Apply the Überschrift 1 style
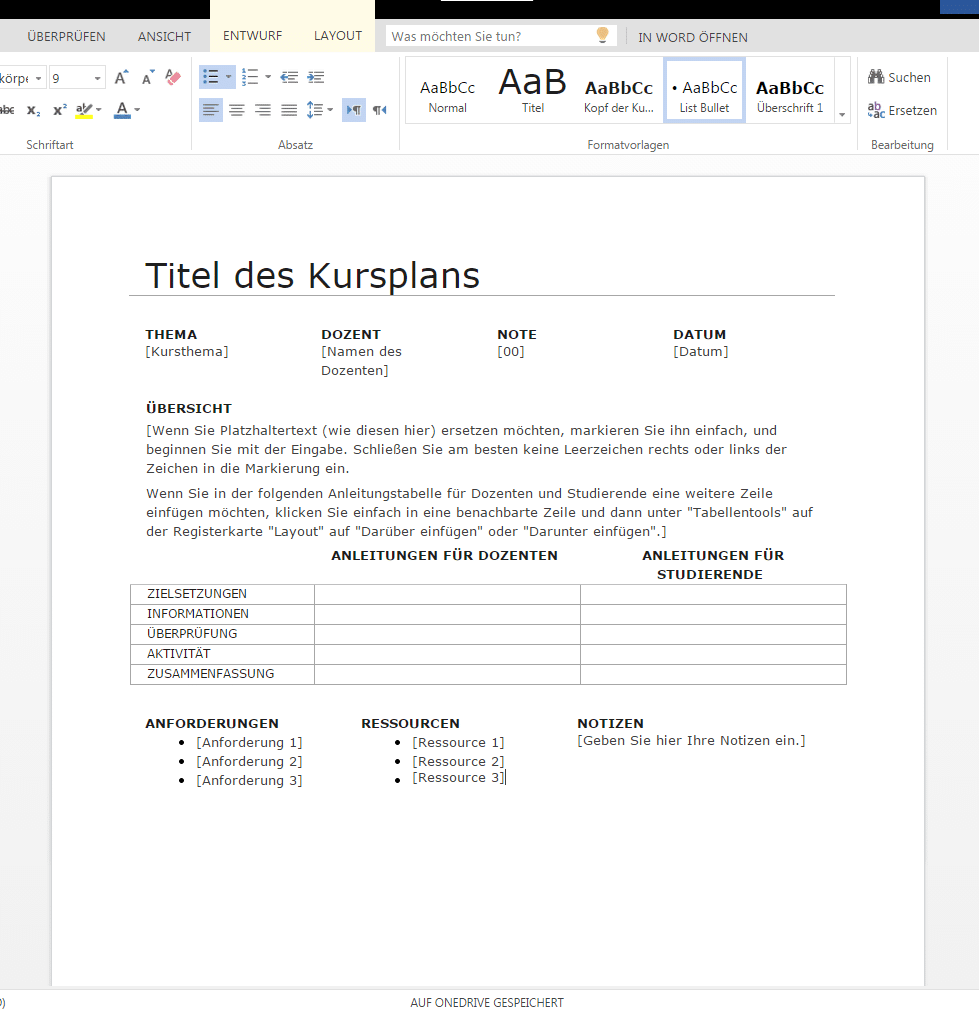Viewport: 979px width, 1014px height. point(790,91)
